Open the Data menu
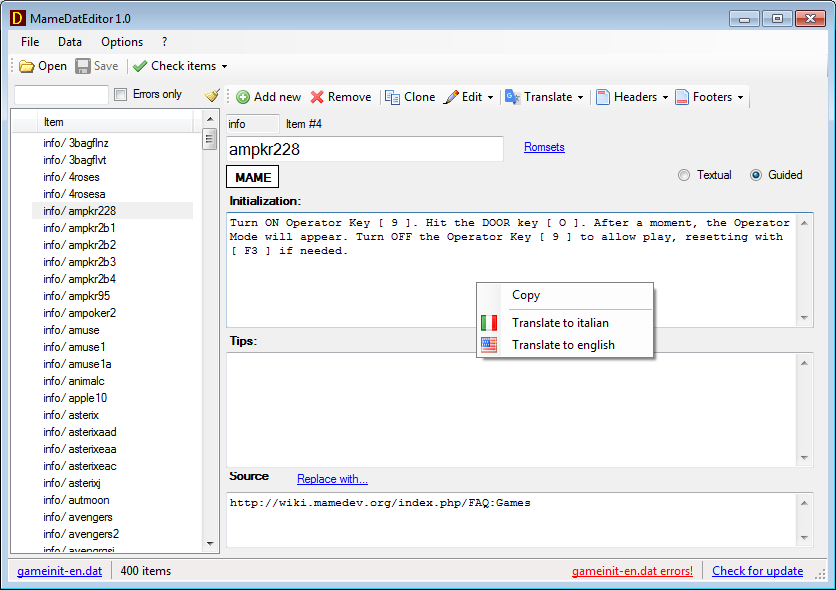 (x=70, y=42)
